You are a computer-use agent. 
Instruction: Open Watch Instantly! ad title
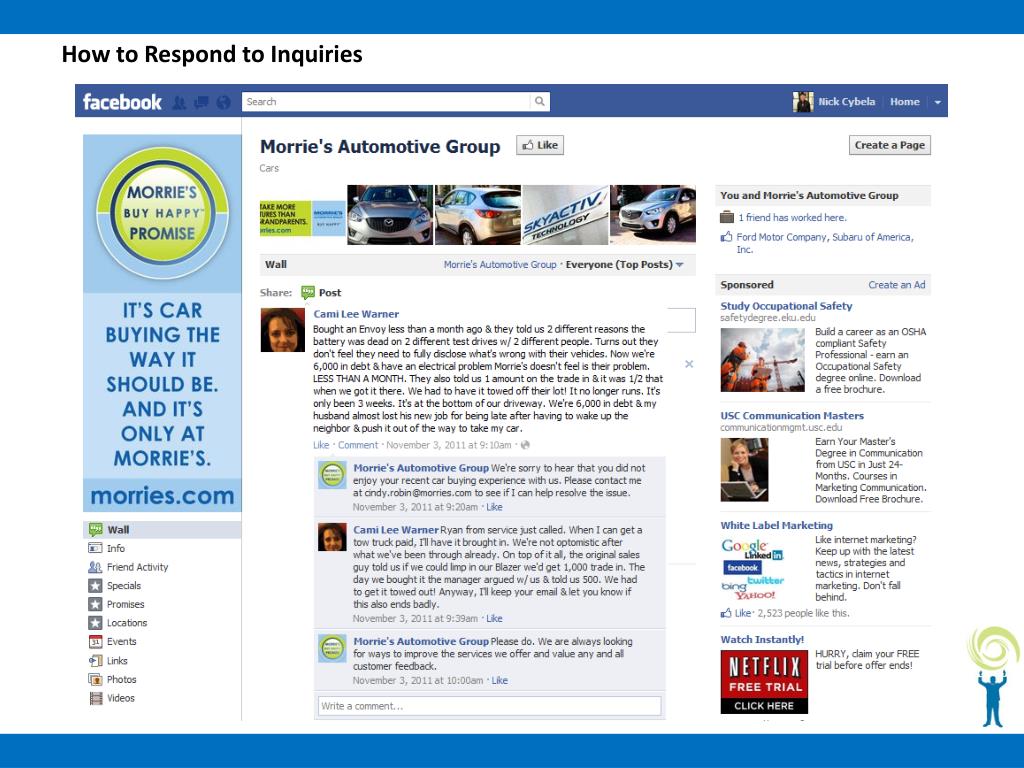pos(762,639)
